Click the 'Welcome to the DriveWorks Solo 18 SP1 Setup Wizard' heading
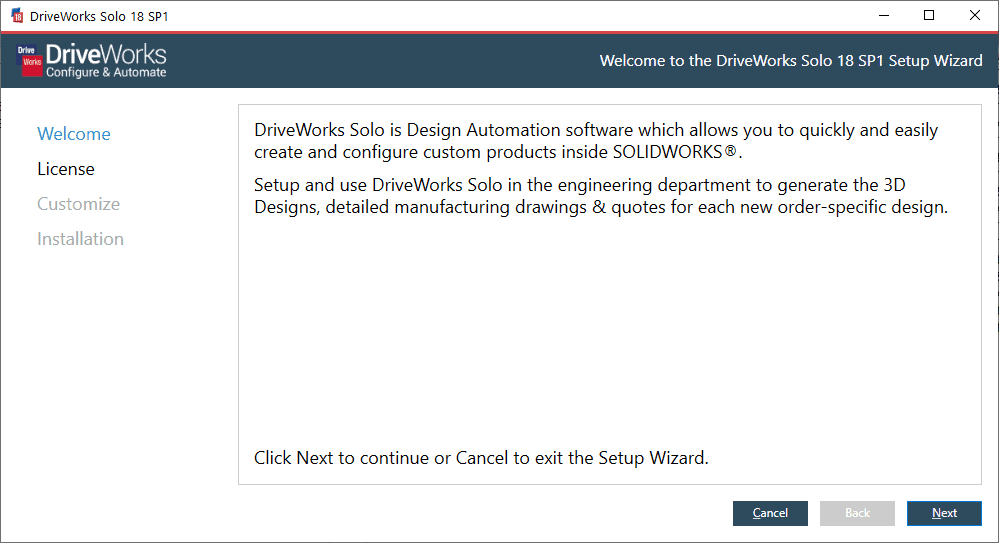Viewport: 999px width, 543px height. pos(791,61)
